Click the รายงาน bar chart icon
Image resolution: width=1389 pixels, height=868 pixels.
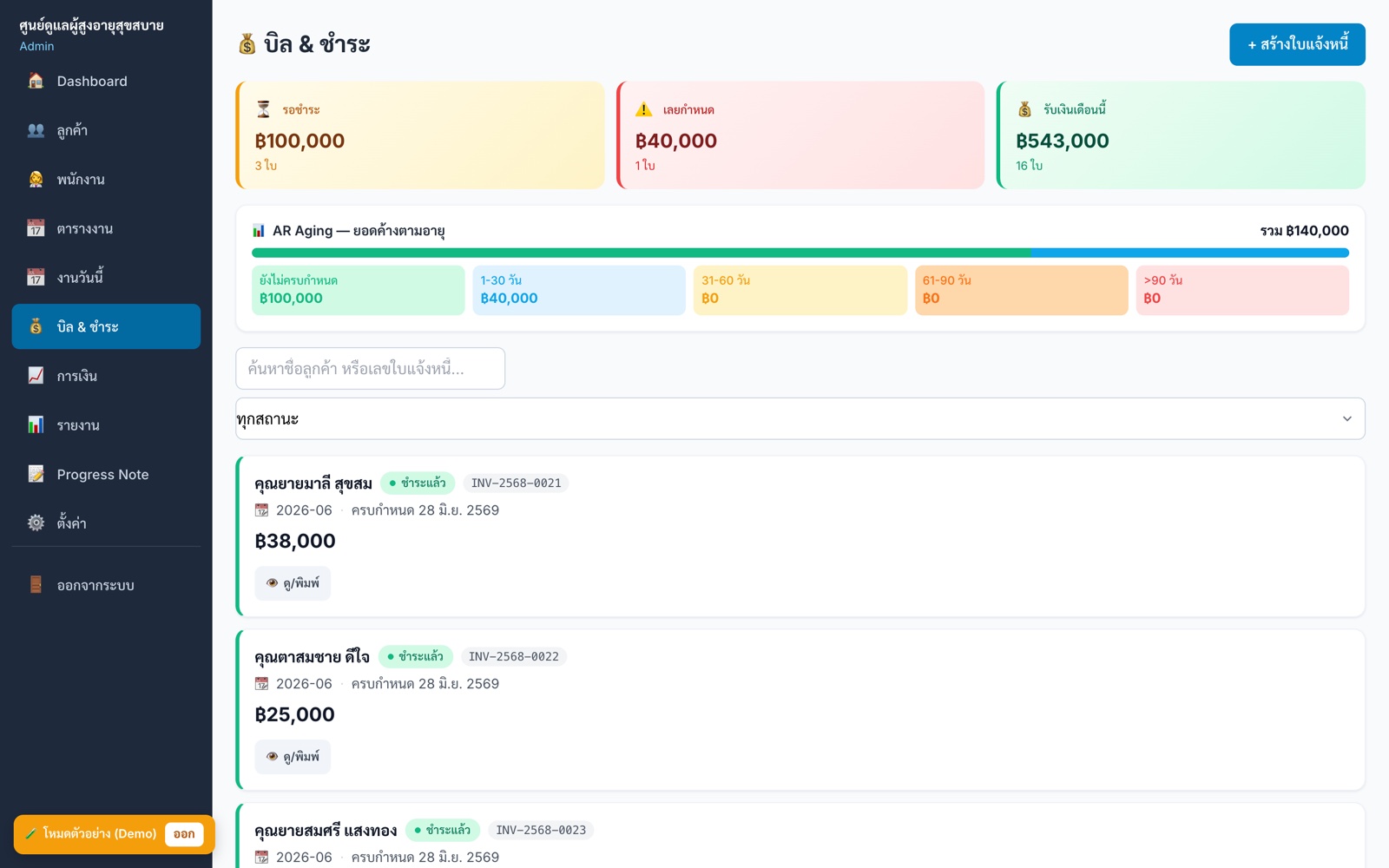tap(36, 425)
